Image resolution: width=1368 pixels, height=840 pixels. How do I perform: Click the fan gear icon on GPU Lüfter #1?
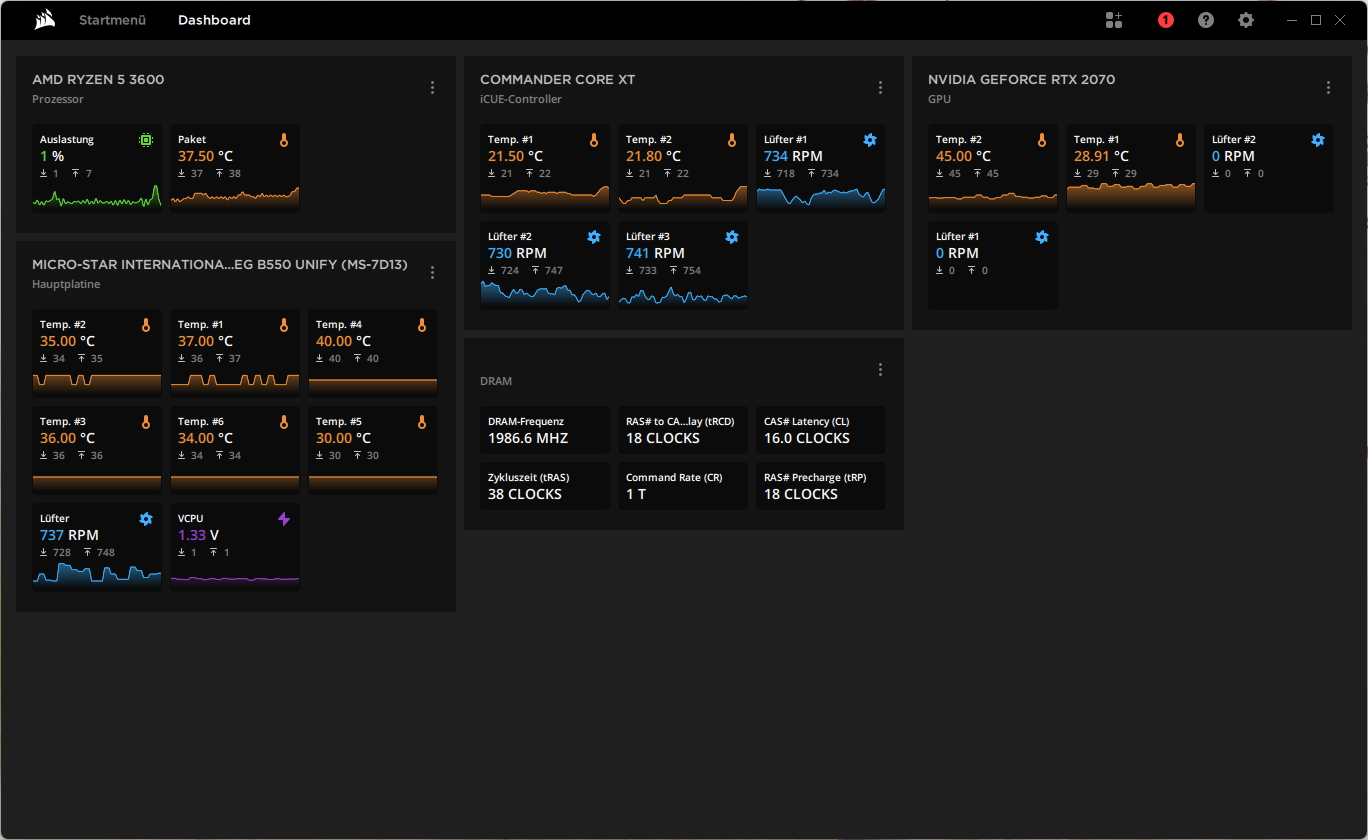pyautogui.click(x=1042, y=237)
